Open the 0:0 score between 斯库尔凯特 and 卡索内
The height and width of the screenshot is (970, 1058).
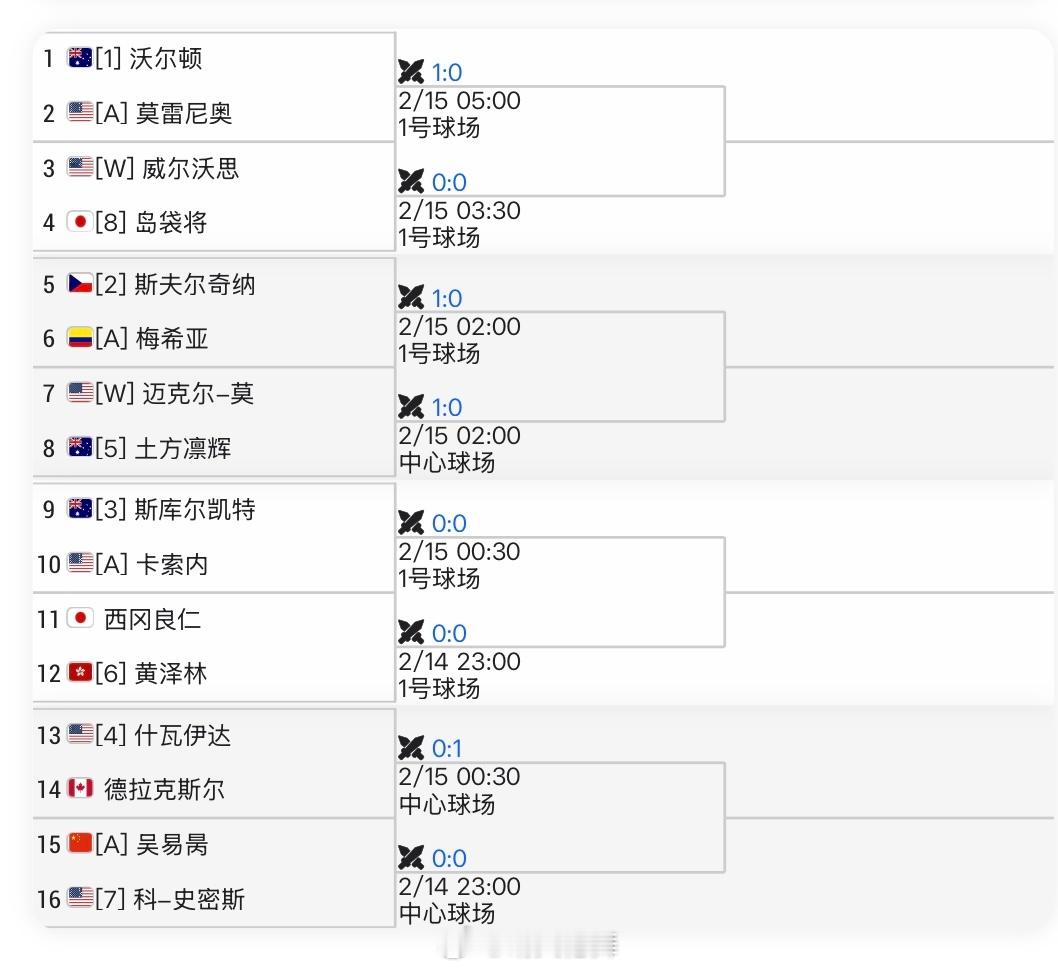(x=449, y=523)
